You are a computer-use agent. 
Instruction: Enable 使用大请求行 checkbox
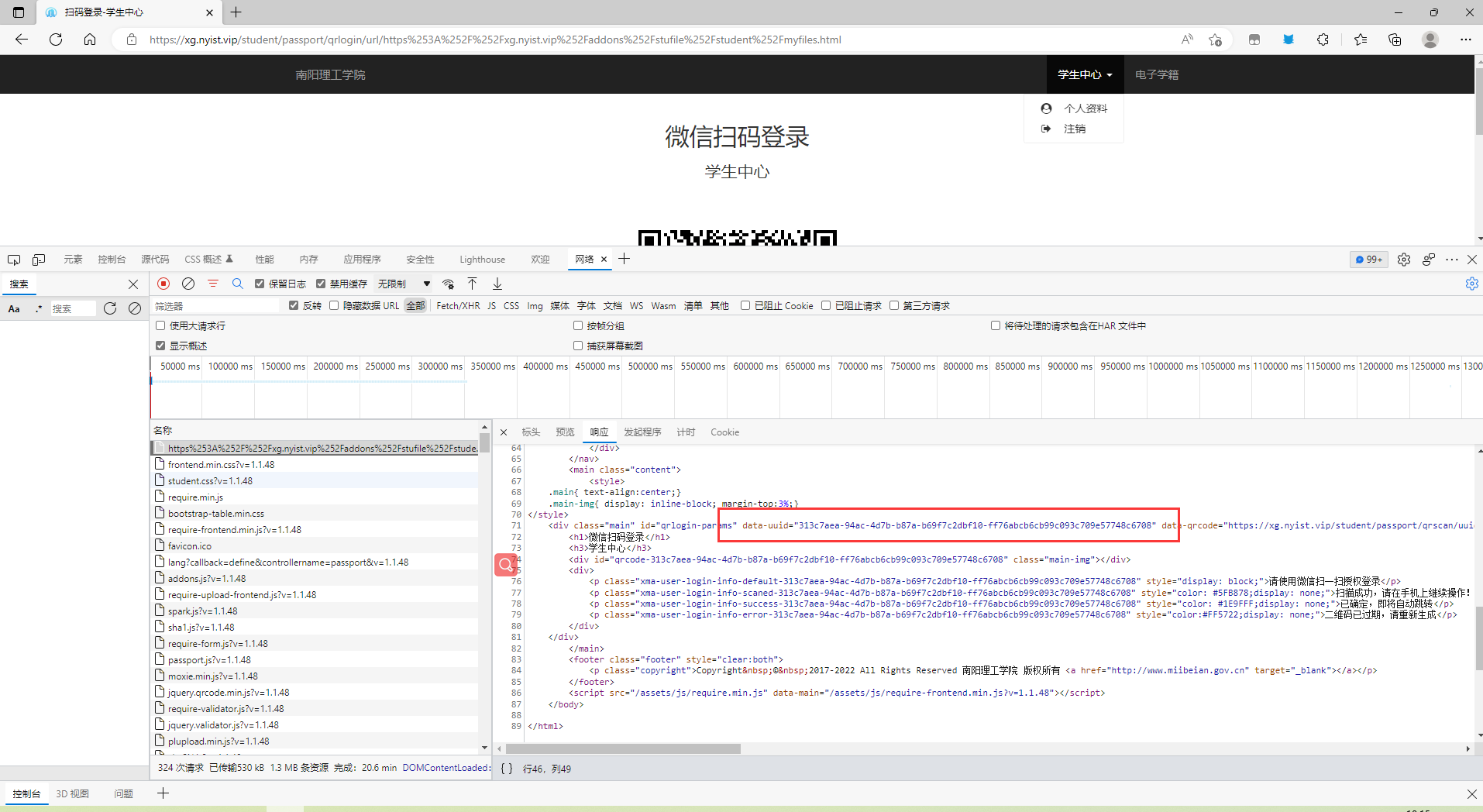coord(160,325)
